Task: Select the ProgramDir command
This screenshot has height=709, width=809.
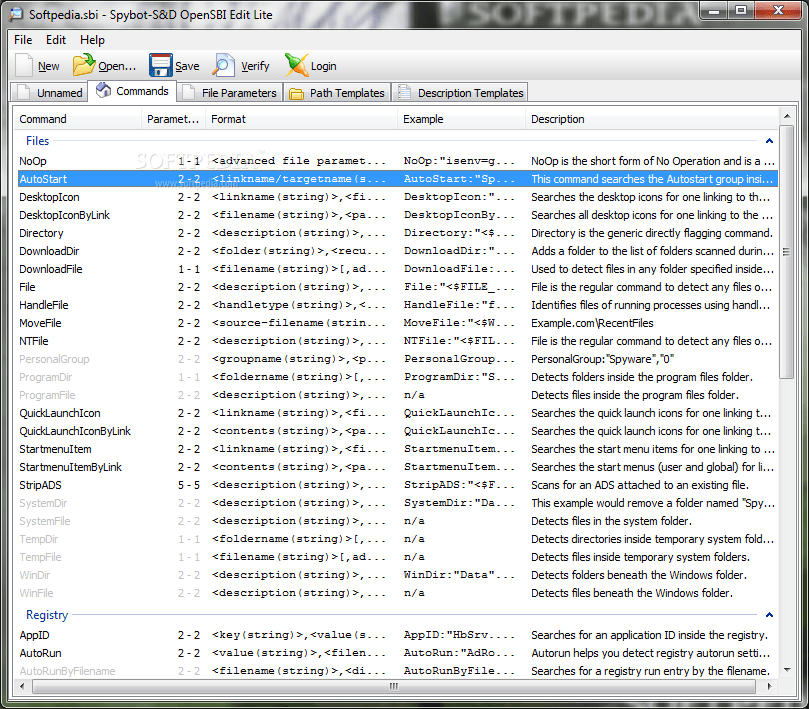Action: point(396,377)
